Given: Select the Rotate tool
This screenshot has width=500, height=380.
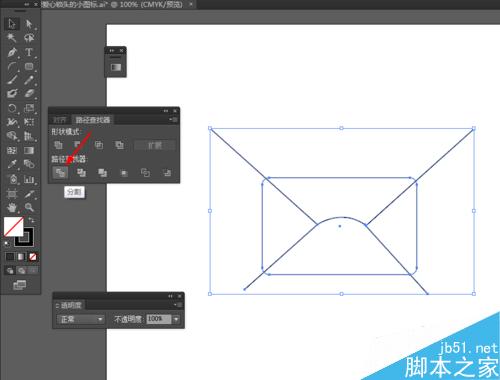Looking at the screenshot, I should tap(12, 108).
